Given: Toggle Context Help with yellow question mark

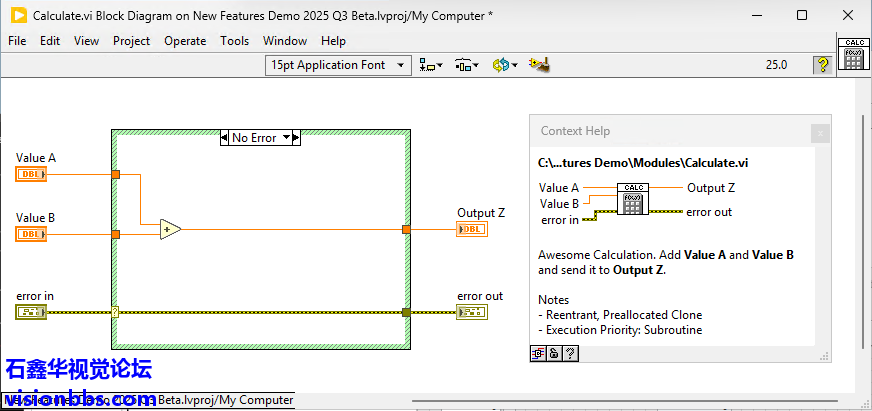Looking at the screenshot, I should (x=822, y=65).
